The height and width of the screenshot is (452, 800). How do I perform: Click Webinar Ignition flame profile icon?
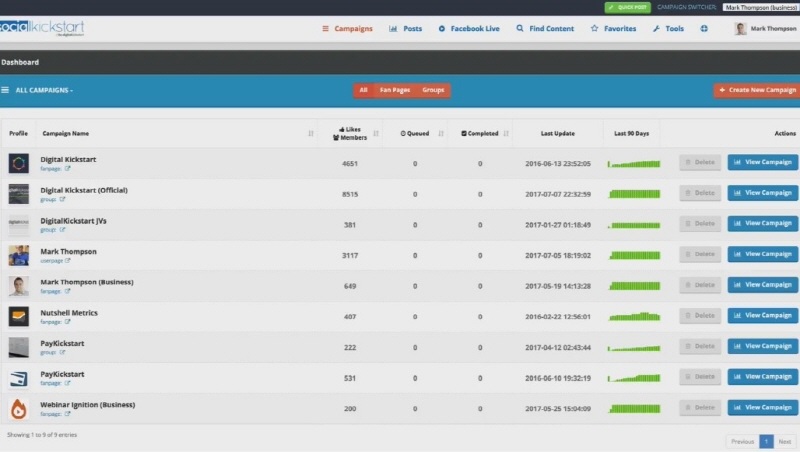pos(19,409)
